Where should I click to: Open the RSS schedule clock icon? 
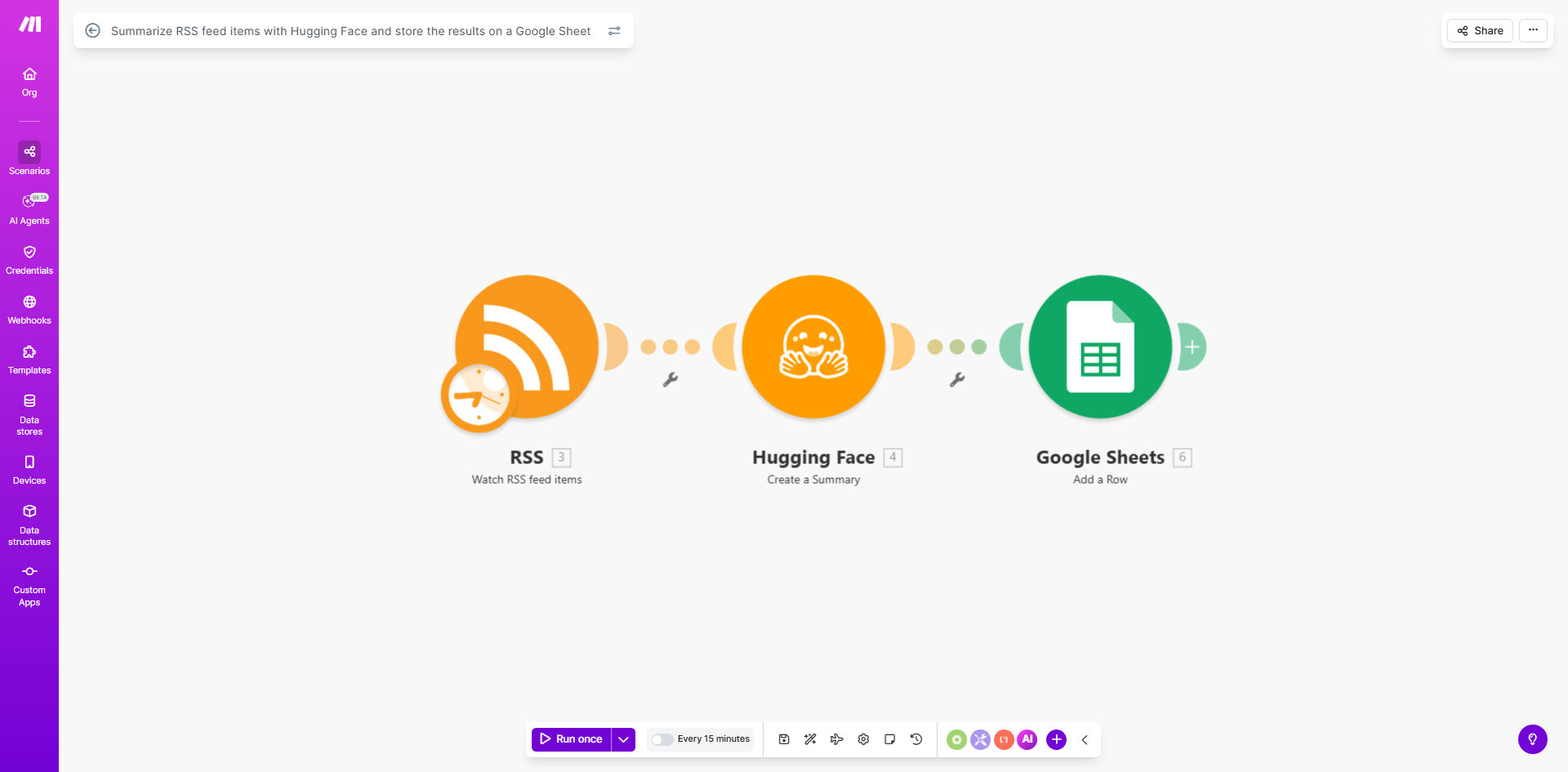click(x=479, y=396)
